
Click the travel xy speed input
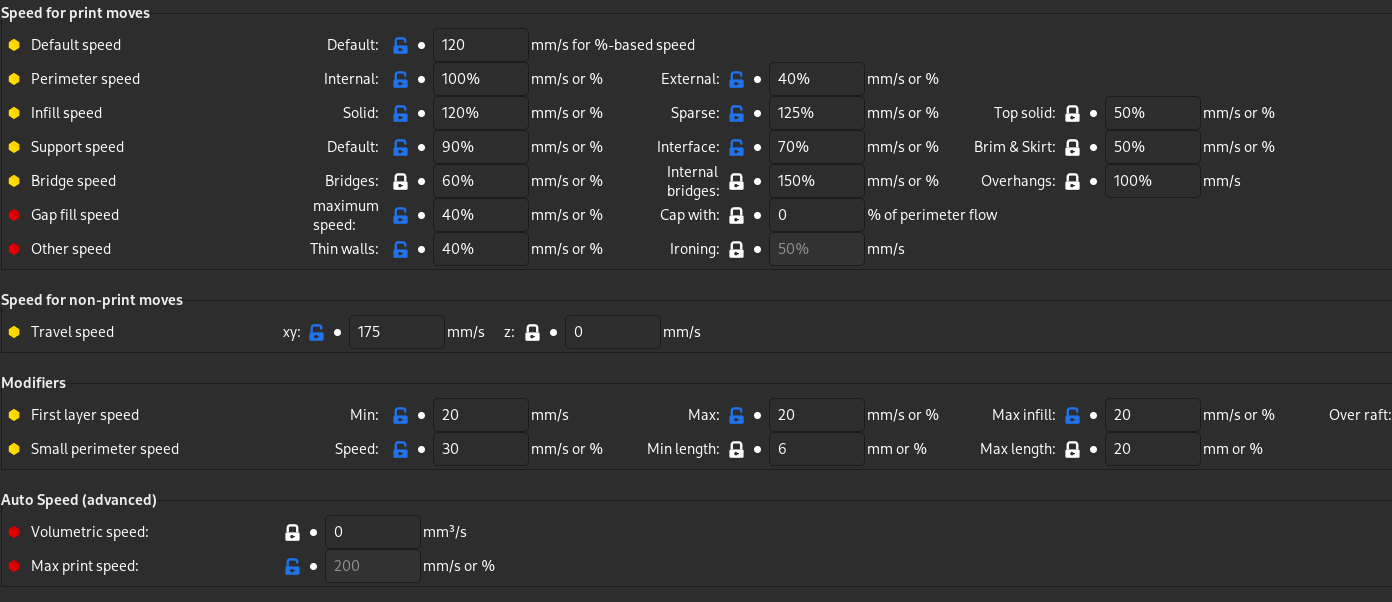(x=396, y=332)
